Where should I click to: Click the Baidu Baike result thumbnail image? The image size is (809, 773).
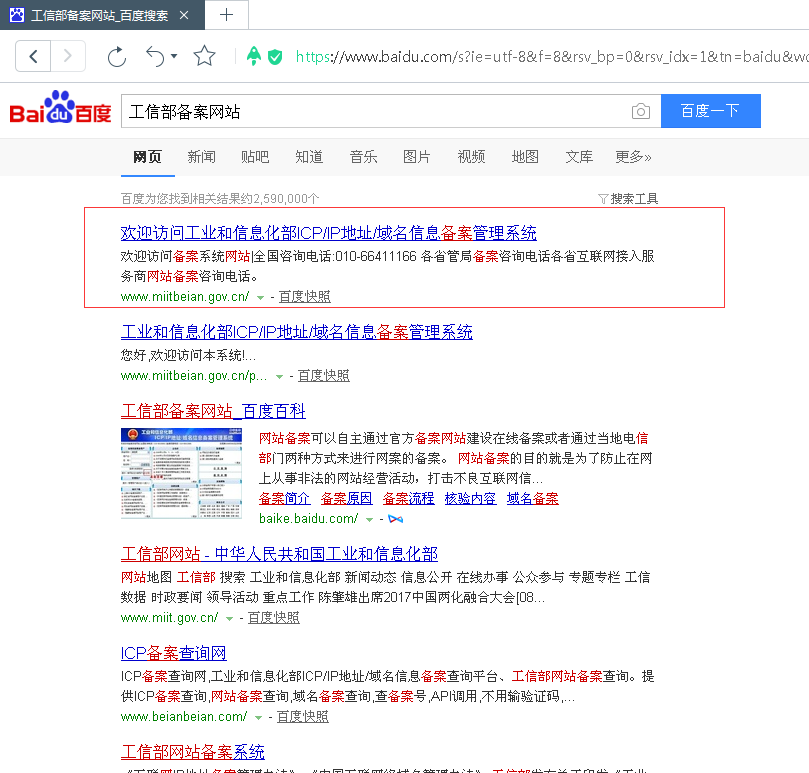click(x=180, y=476)
